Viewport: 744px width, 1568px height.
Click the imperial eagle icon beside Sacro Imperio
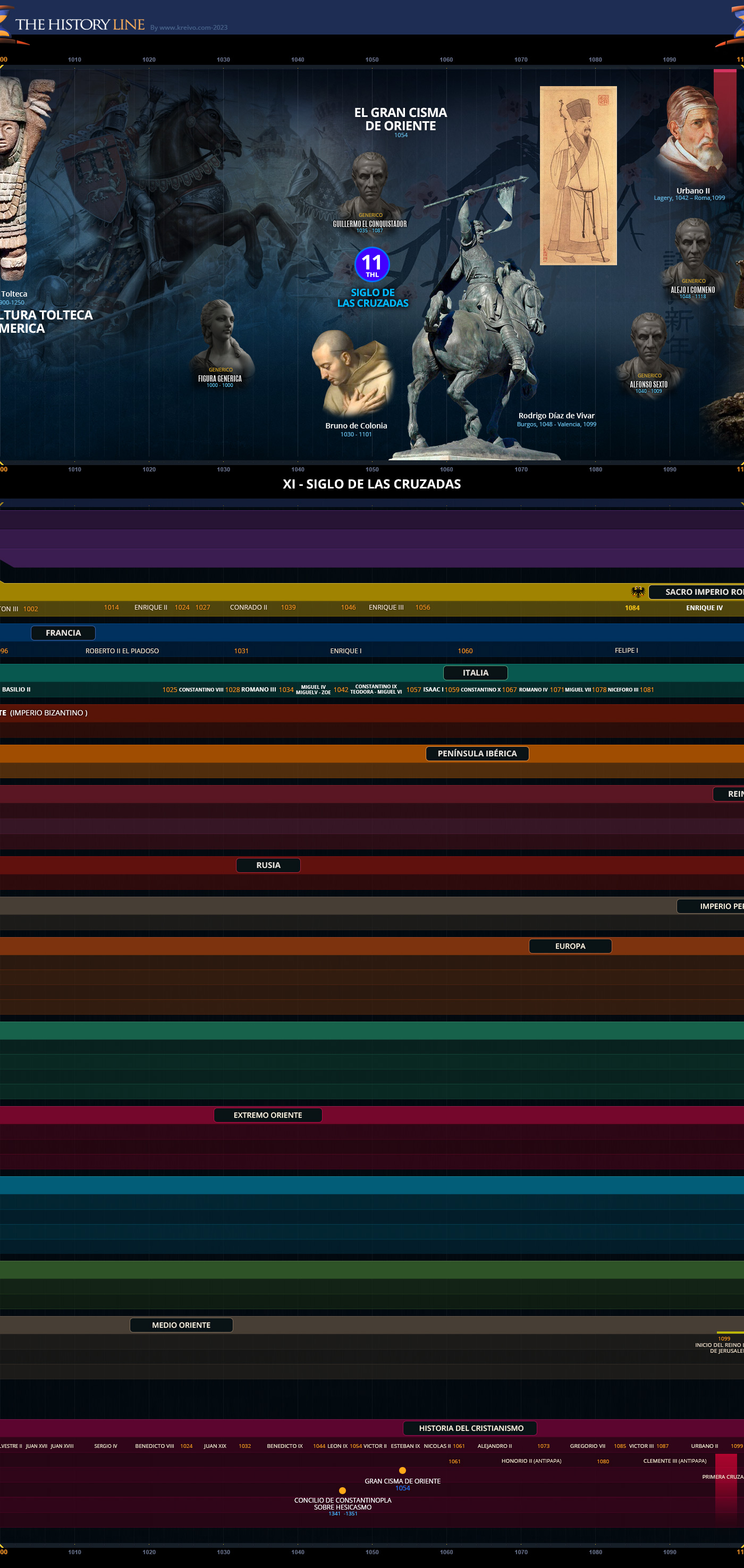[x=638, y=592]
